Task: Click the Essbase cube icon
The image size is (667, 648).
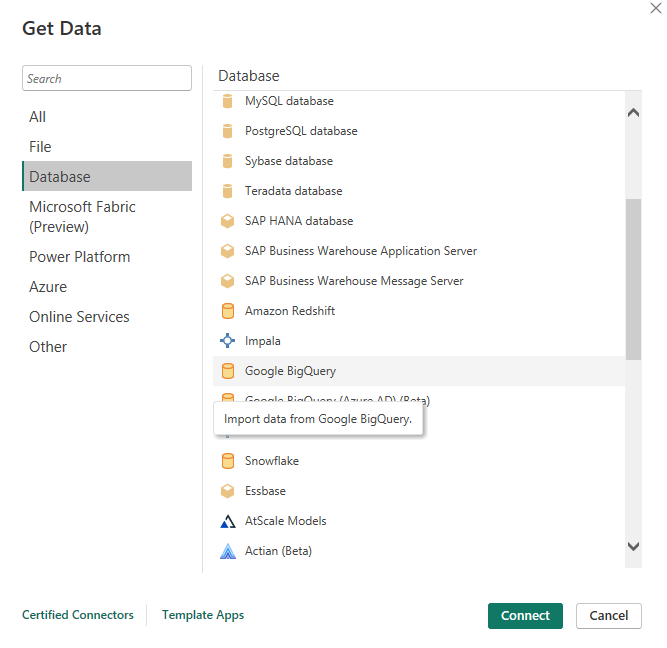Action: click(228, 491)
